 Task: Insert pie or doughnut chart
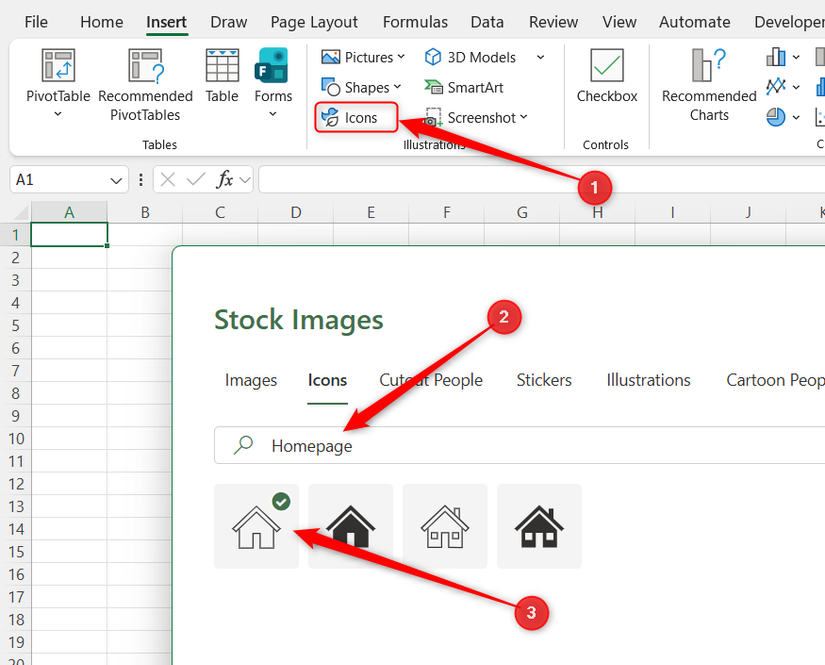click(776, 117)
